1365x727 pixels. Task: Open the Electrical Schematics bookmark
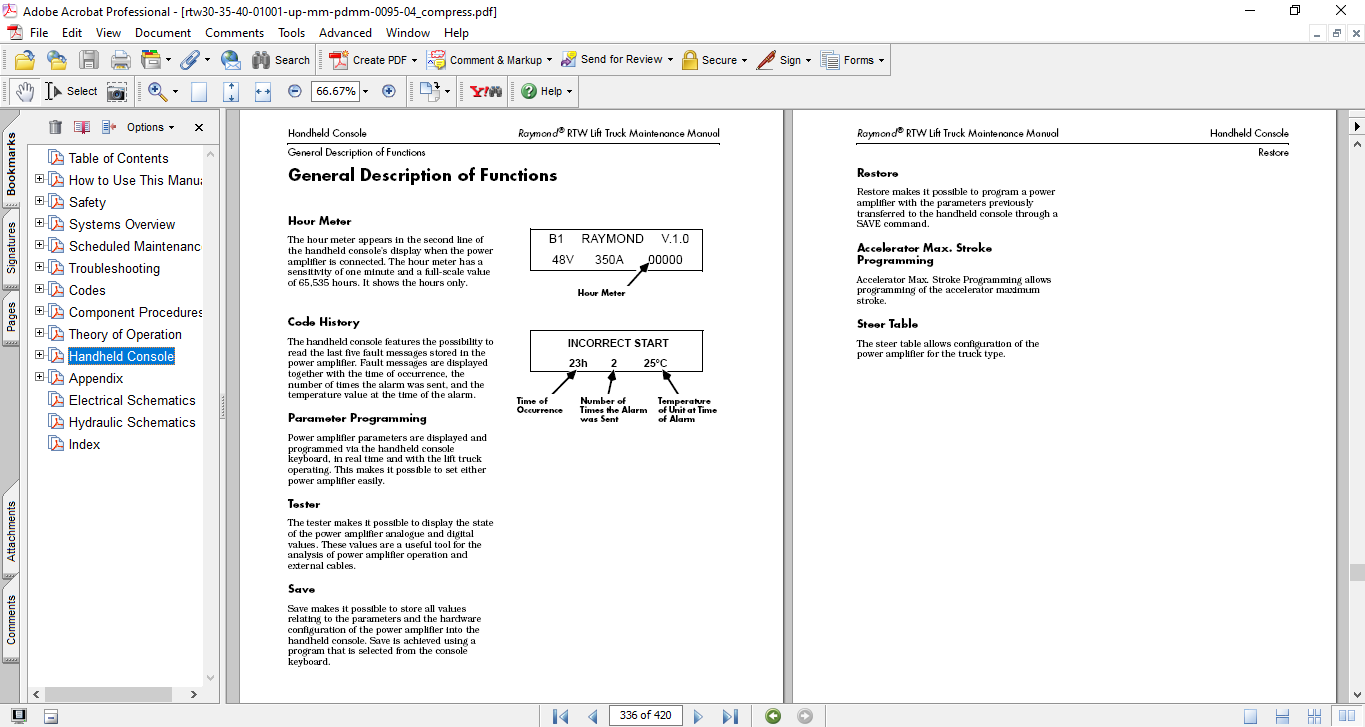tap(132, 400)
